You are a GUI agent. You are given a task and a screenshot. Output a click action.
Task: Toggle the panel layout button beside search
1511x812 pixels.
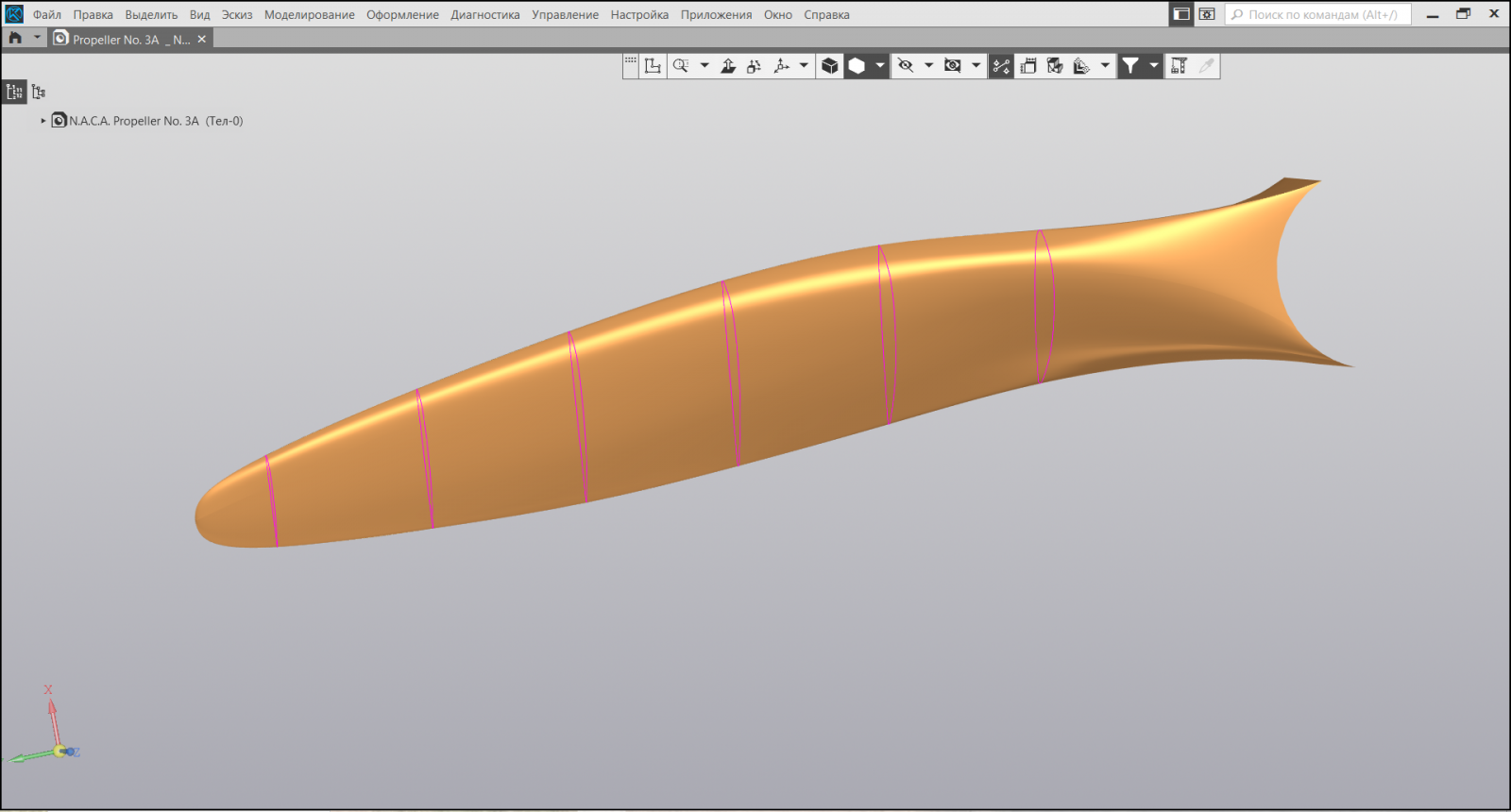(x=1181, y=14)
